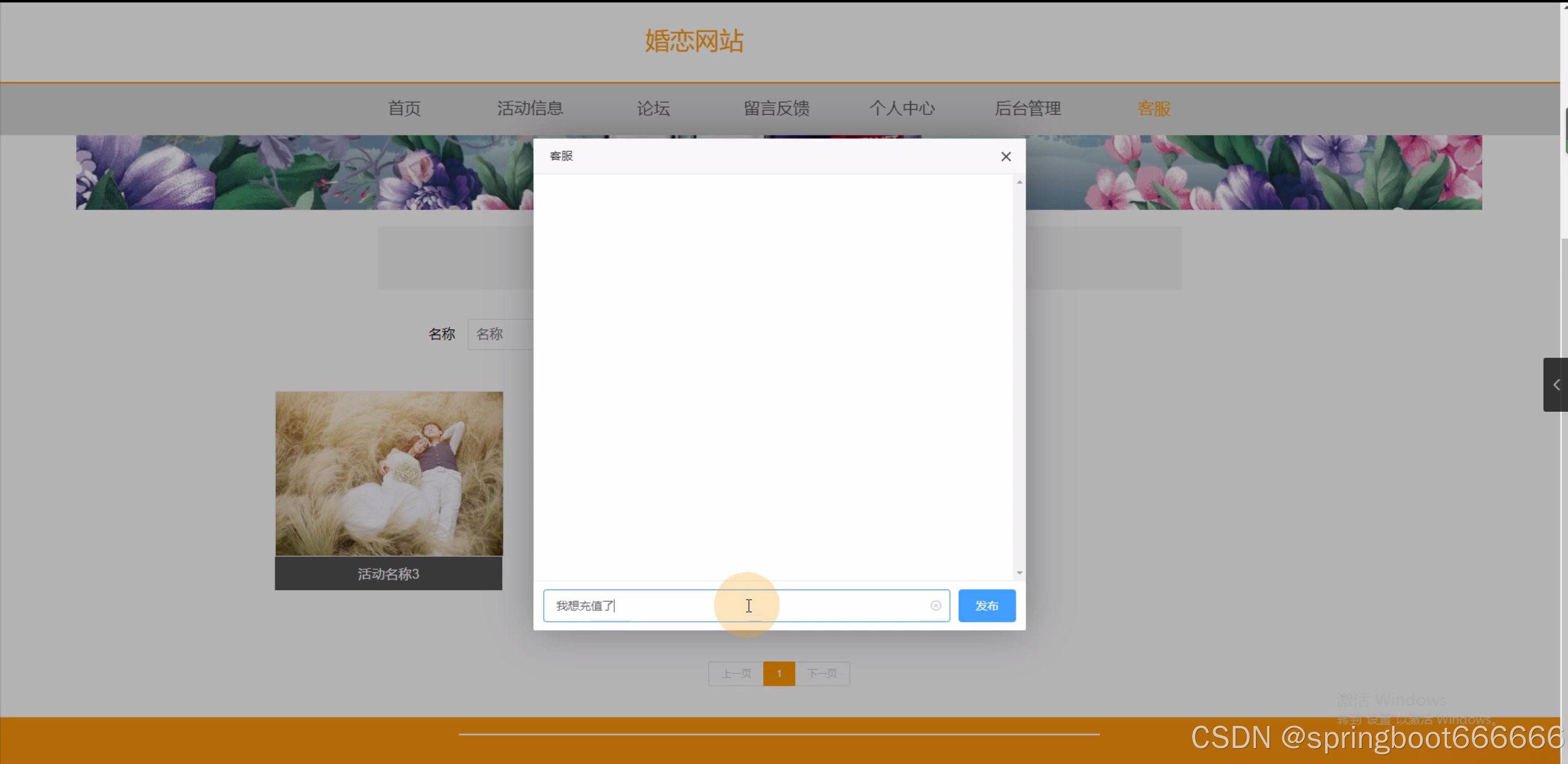Screen dimensions: 1568x764
Task: Go to 论坛 page
Action: pyautogui.click(x=653, y=108)
